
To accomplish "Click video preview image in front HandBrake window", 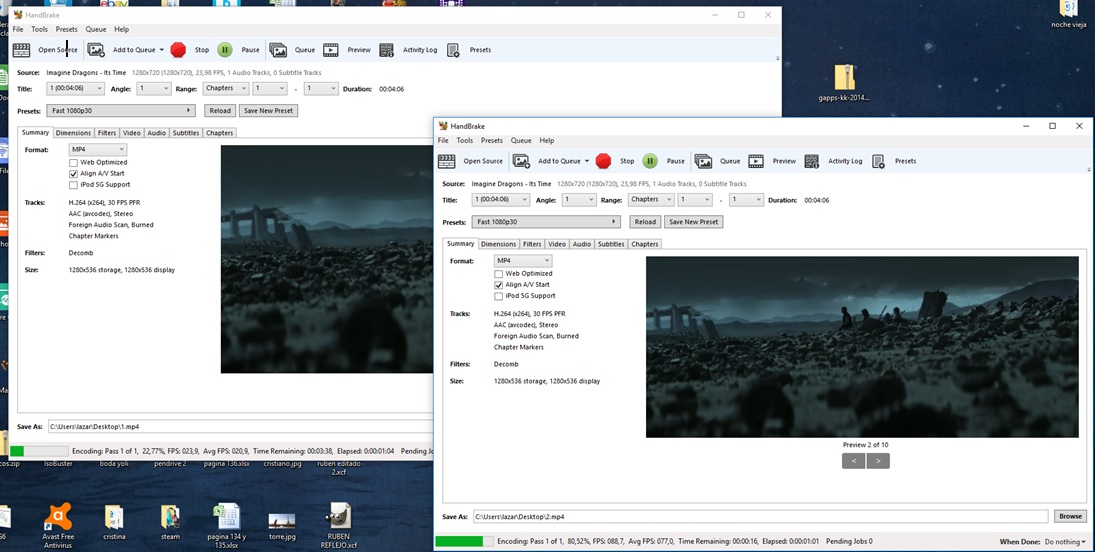I will (x=862, y=347).
